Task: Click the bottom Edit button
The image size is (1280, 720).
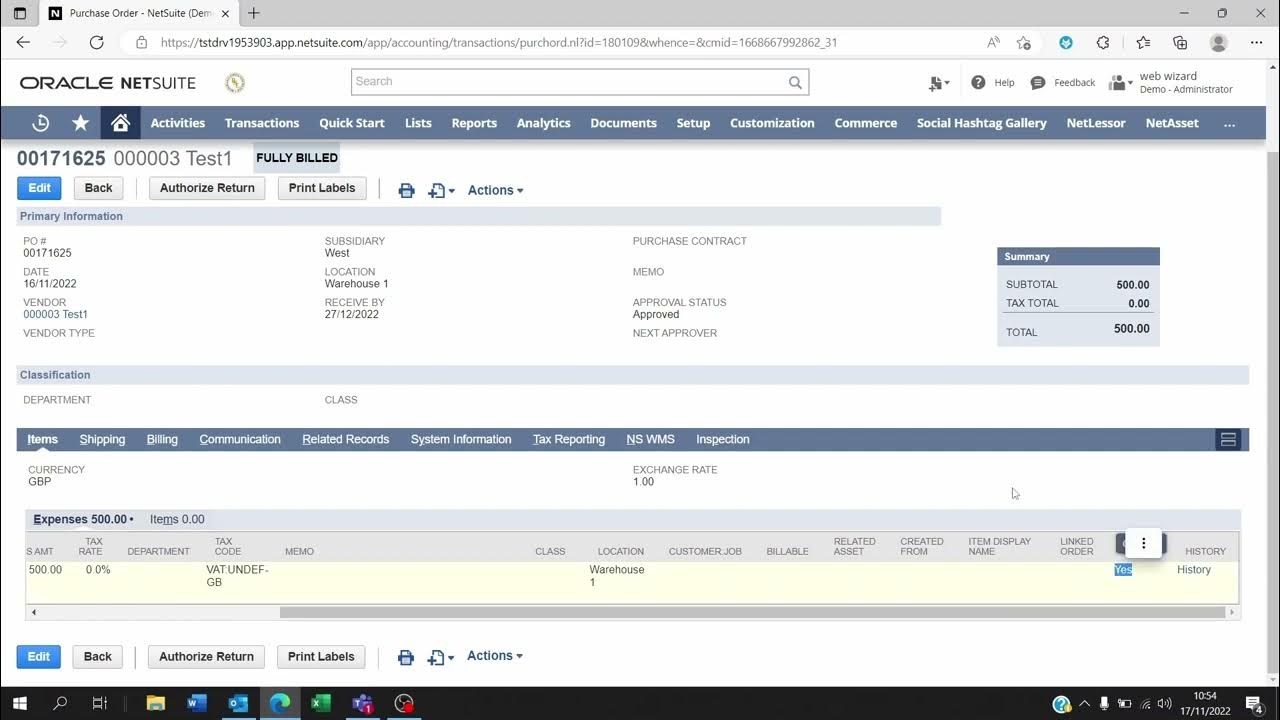Action: pos(39,657)
